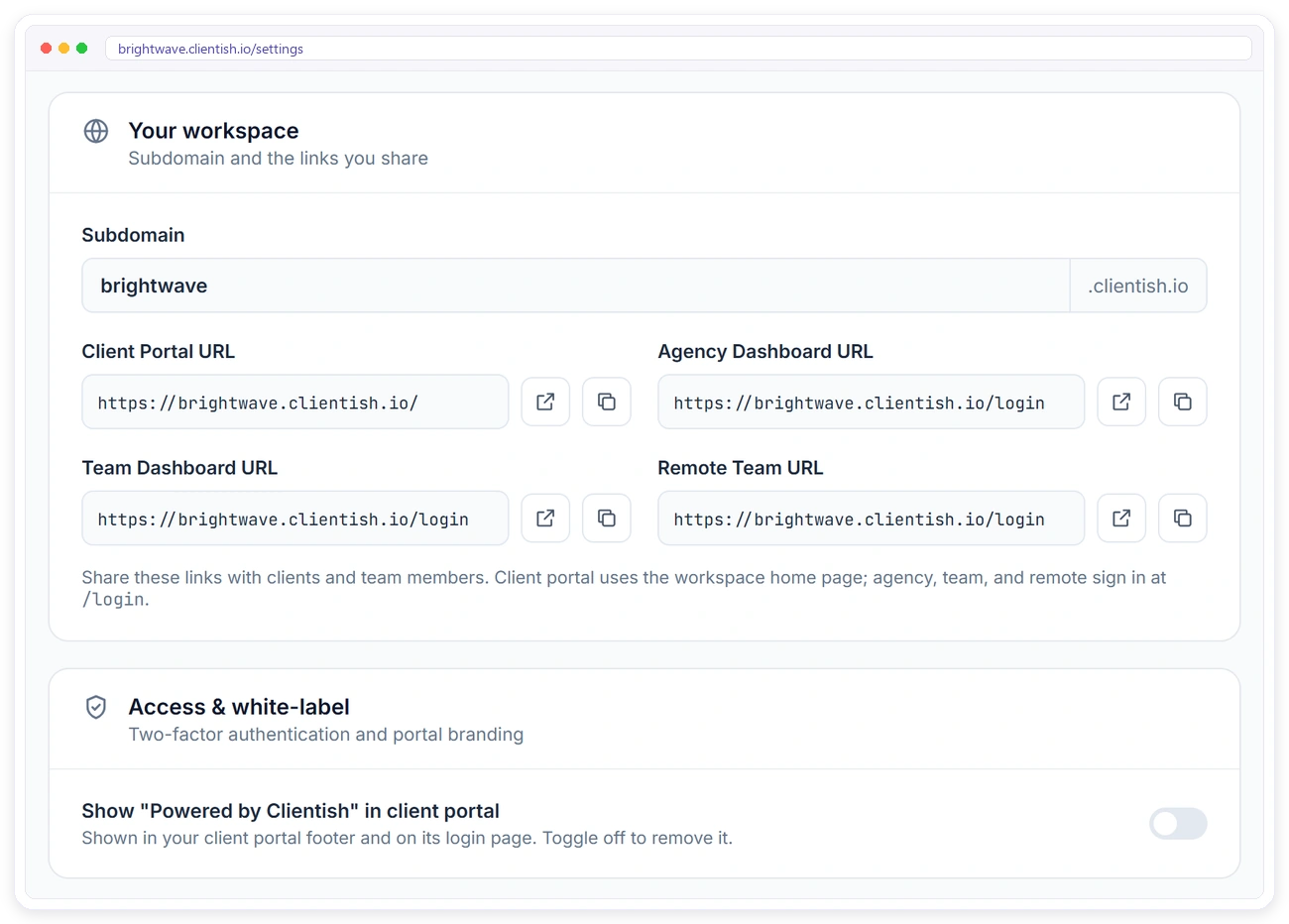Viewport: 1289px width, 924px height.
Task: Click the shield icon beside Access & white-label
Action: [96, 707]
